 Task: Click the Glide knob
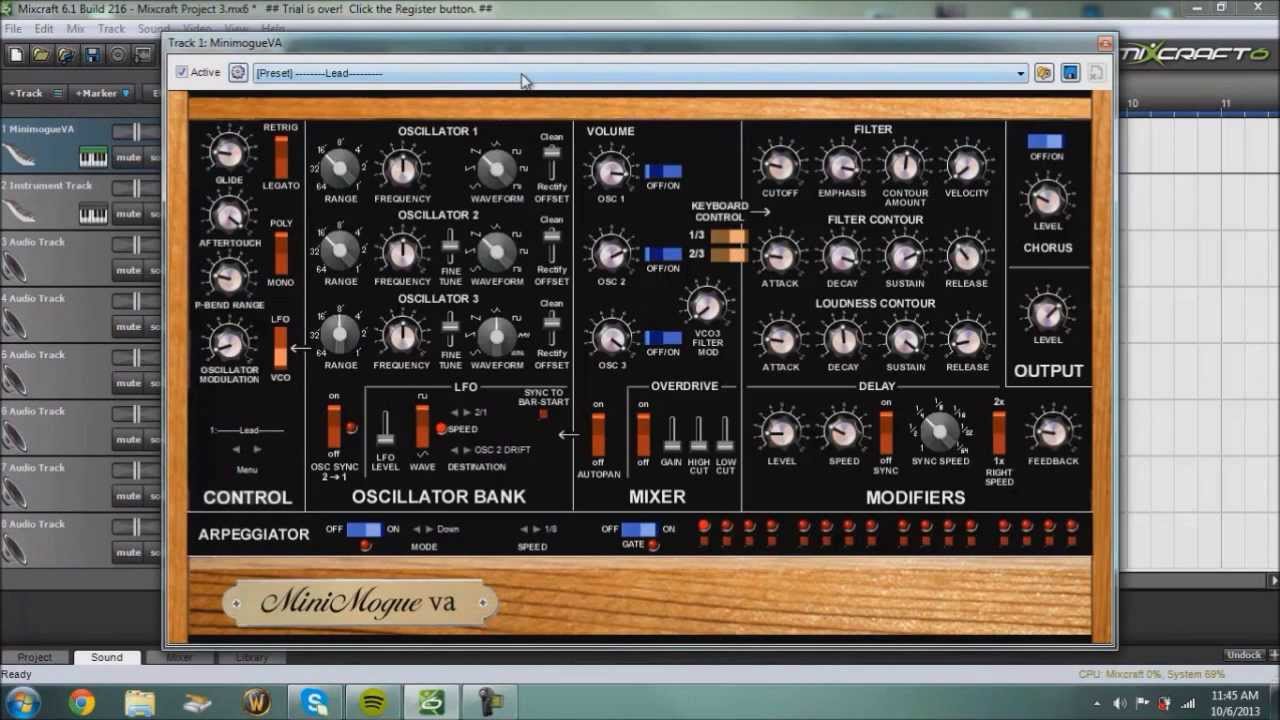pyautogui.click(x=229, y=152)
